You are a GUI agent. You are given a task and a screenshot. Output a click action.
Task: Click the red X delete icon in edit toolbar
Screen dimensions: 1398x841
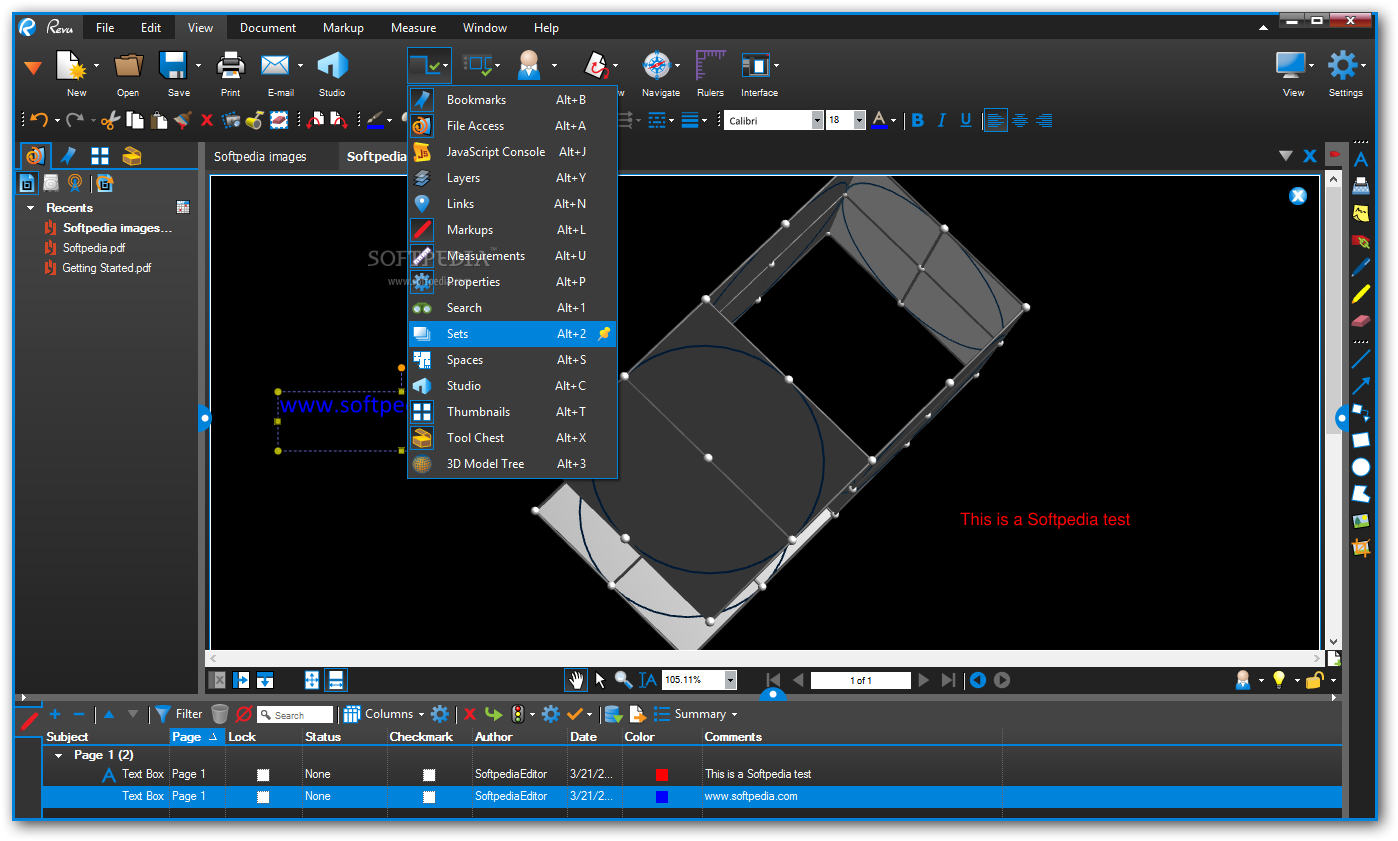[207, 120]
